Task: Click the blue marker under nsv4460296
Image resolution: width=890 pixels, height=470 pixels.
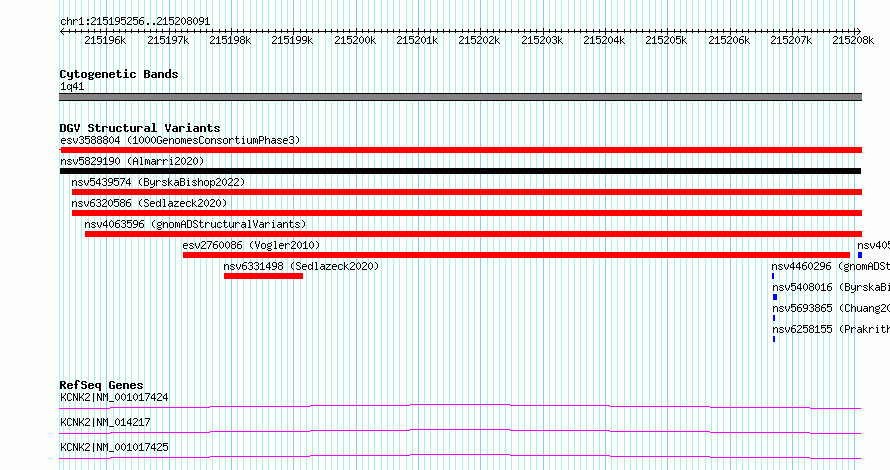Action: pos(773,276)
